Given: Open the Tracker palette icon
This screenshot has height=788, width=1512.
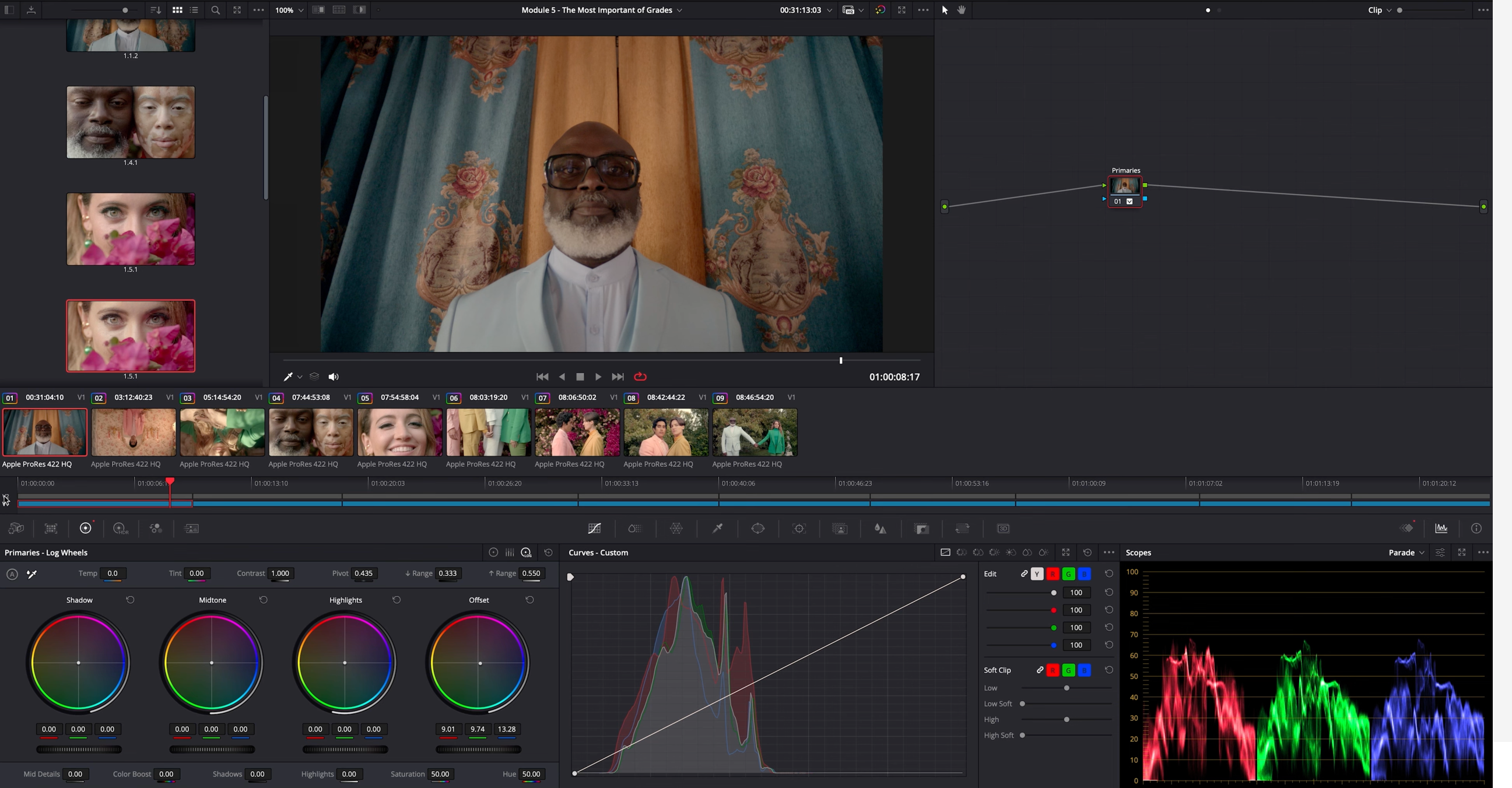Looking at the screenshot, I should pos(799,529).
